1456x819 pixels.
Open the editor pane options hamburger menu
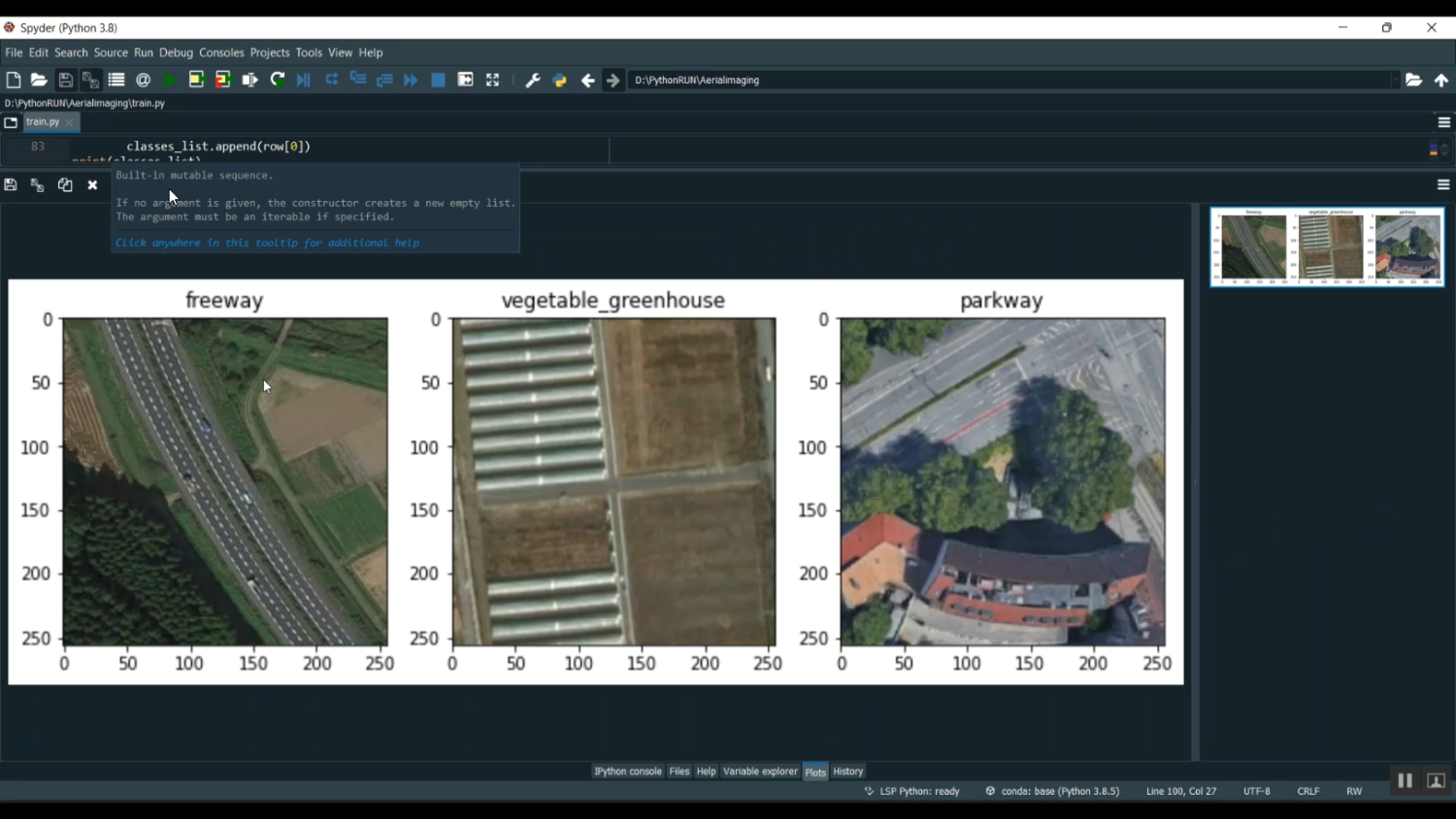(1443, 122)
